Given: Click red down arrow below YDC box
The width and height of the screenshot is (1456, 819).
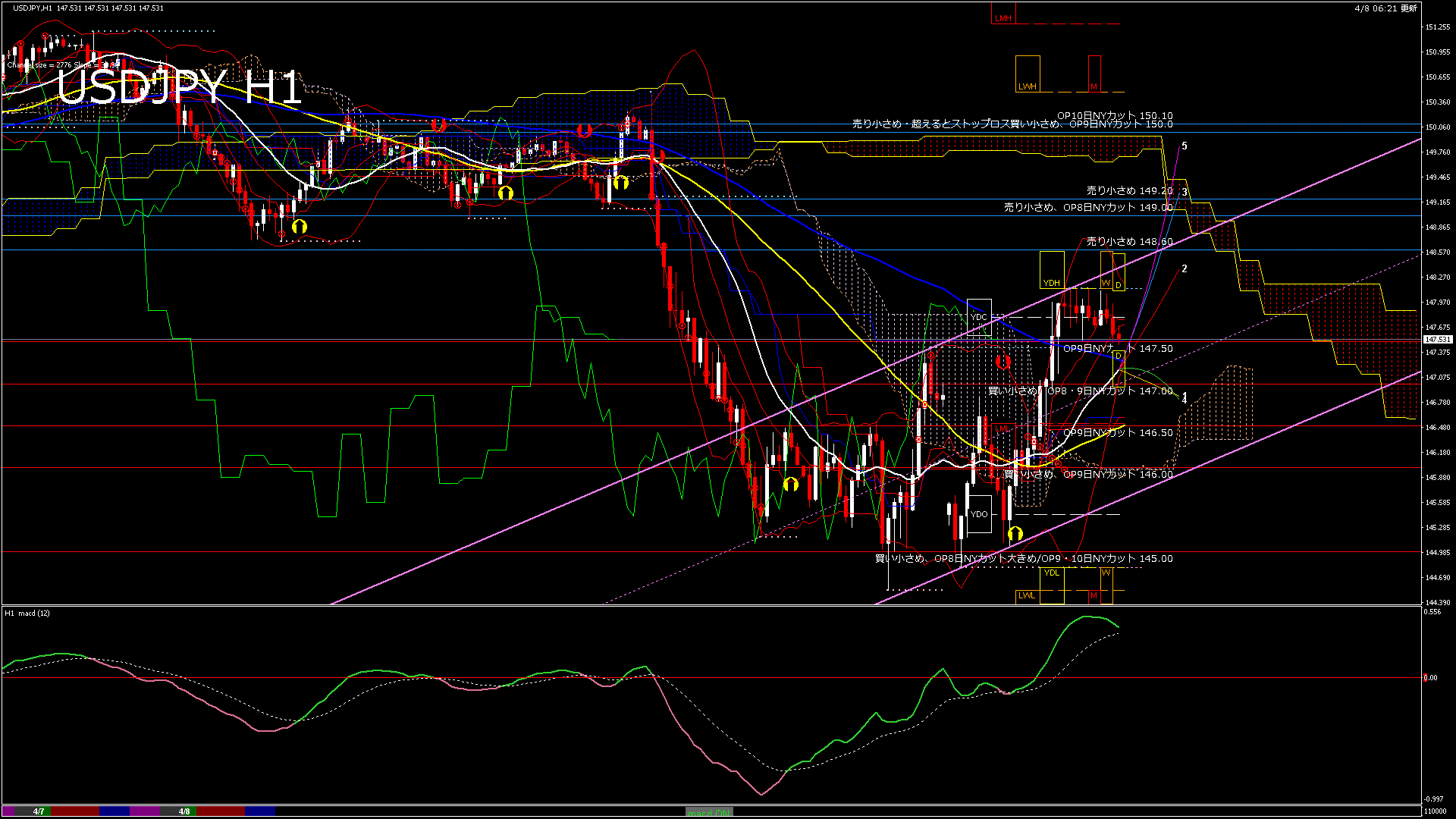Looking at the screenshot, I should 1003,362.
